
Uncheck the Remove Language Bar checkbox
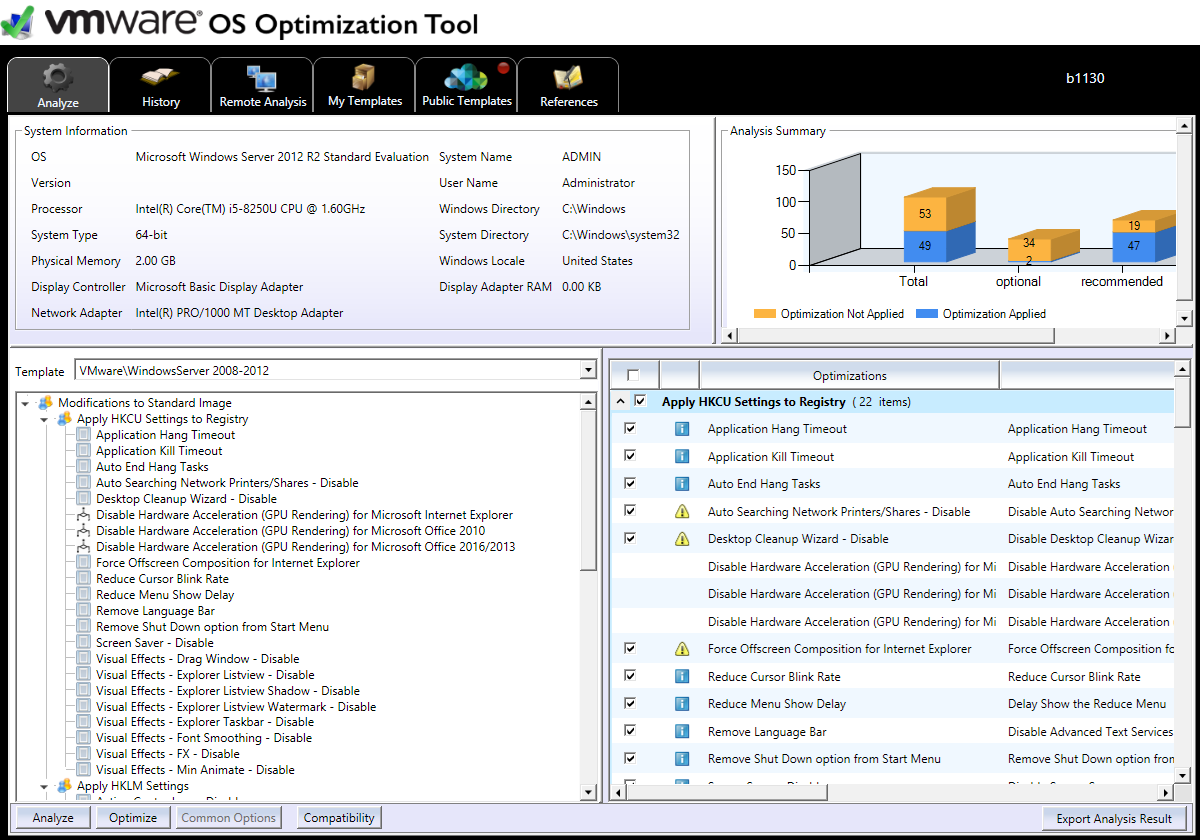tap(630, 731)
